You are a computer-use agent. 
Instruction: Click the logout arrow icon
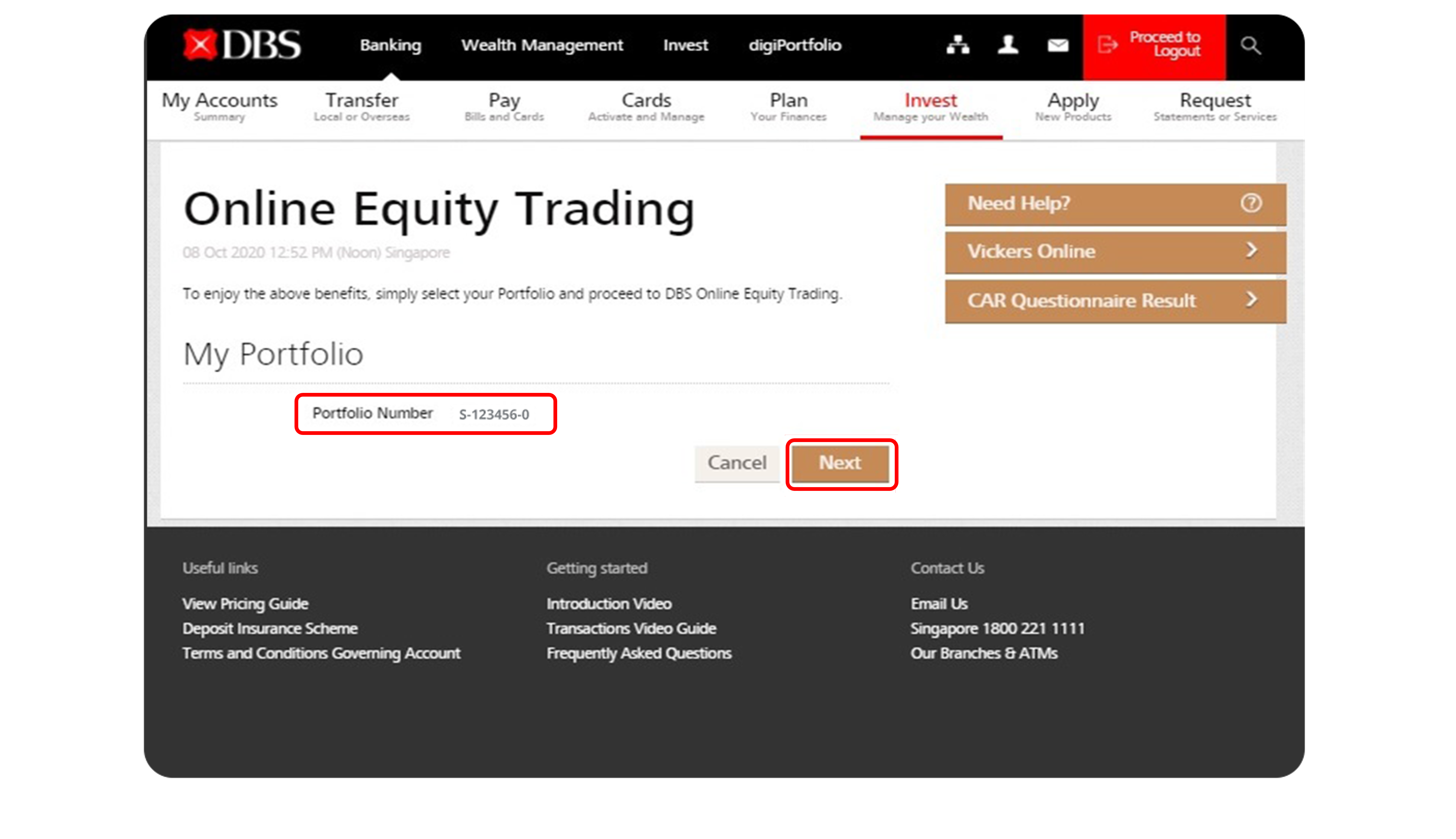(1107, 44)
